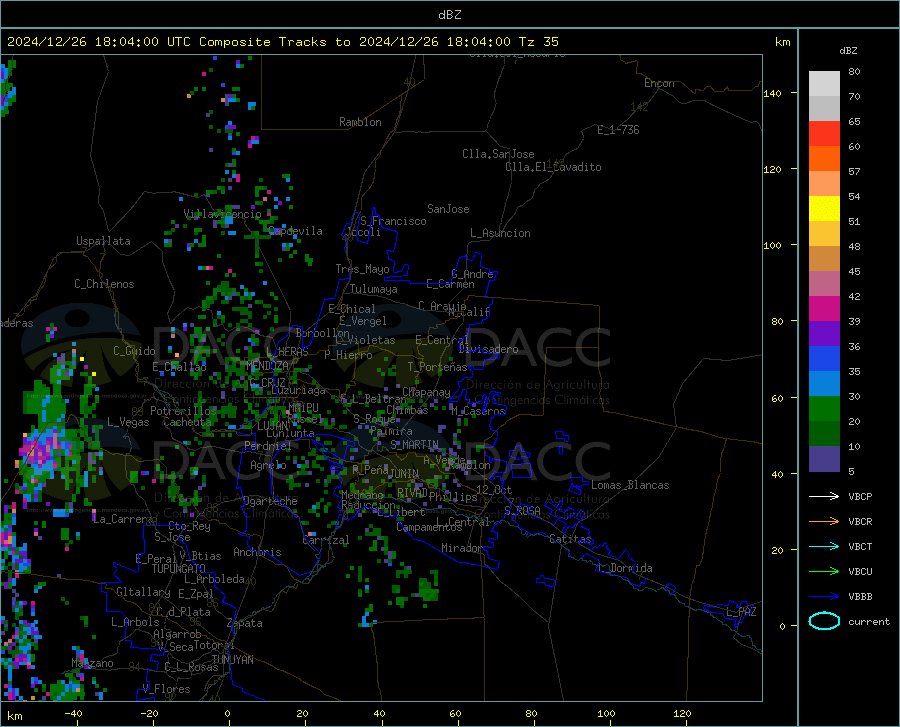Click the S_MARTIN map label
900x727 pixels.
pyautogui.click(x=414, y=445)
